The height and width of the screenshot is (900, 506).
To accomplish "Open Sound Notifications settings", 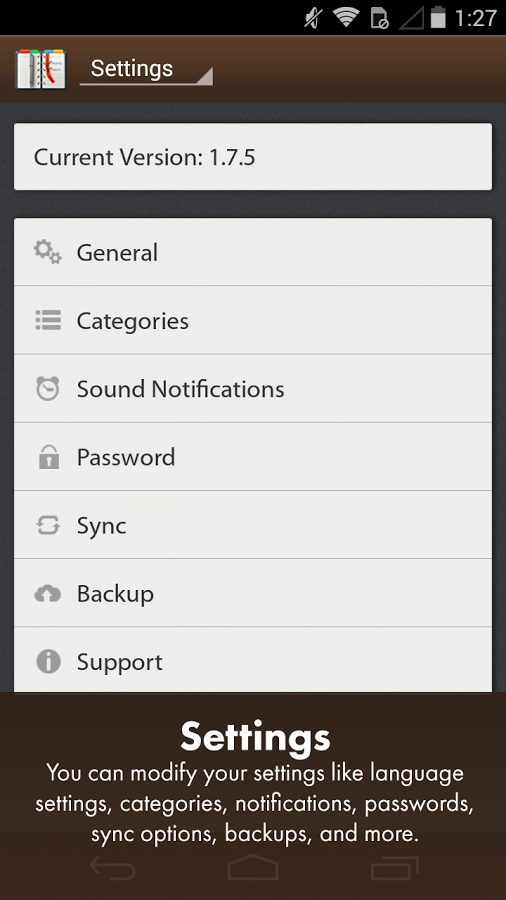I will [253, 389].
